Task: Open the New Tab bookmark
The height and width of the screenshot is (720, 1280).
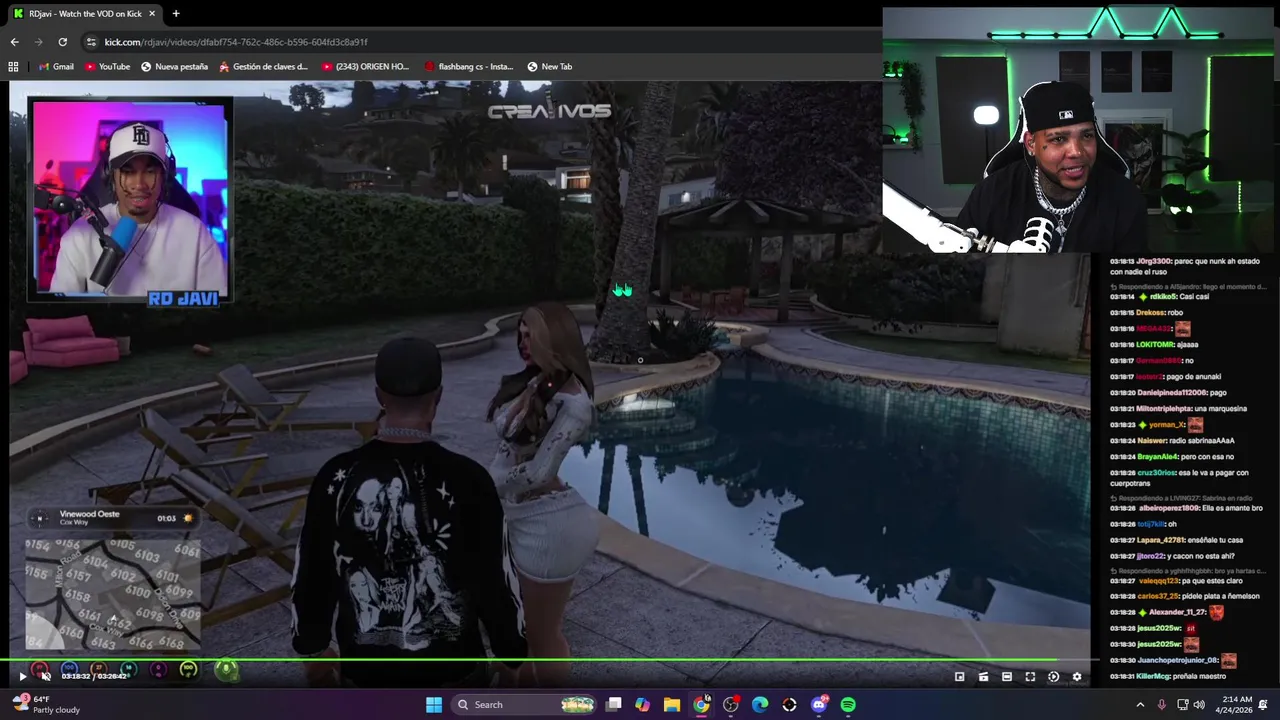Action: pyautogui.click(x=550, y=67)
